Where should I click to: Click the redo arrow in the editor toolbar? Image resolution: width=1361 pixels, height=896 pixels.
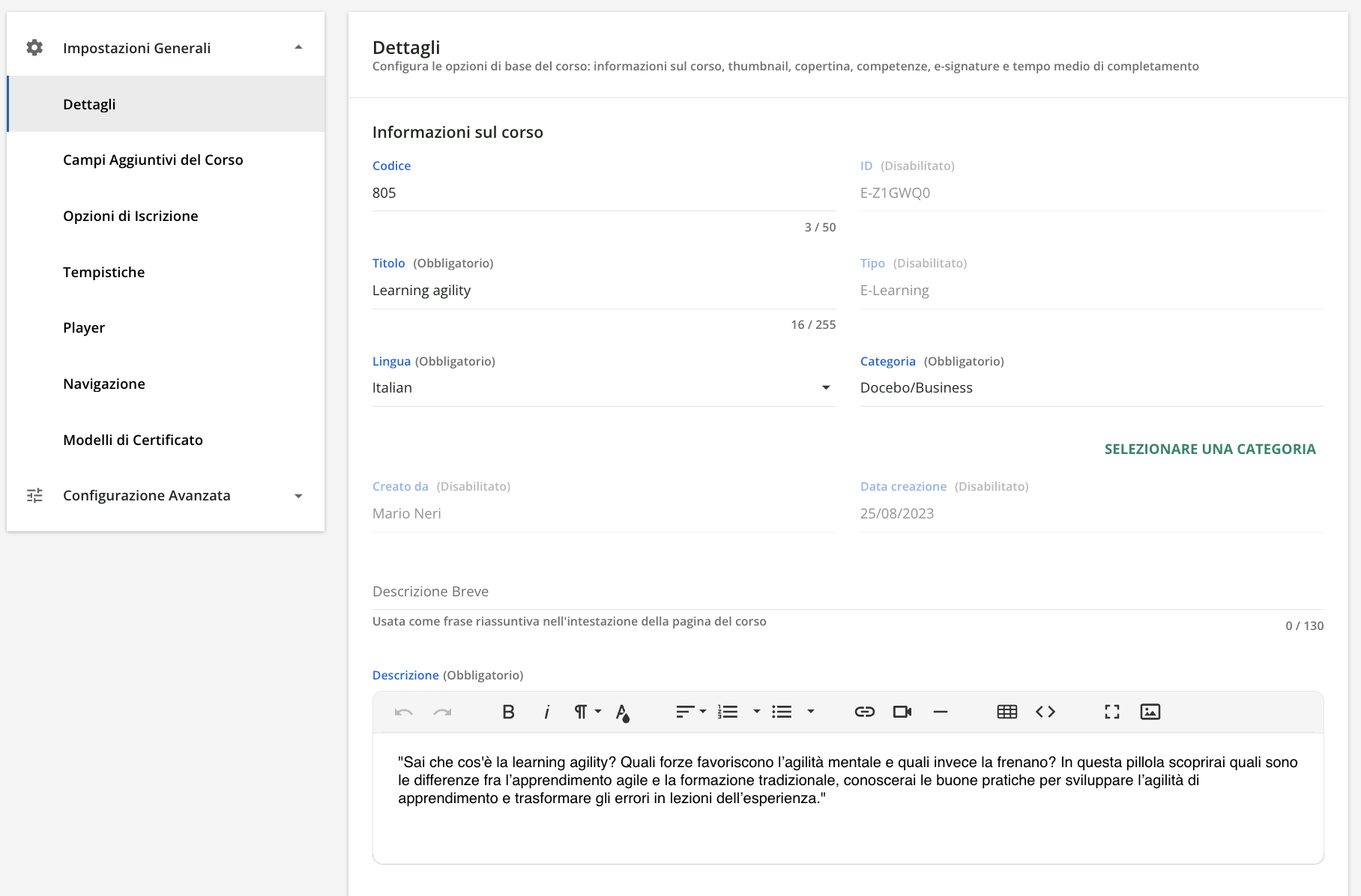click(x=442, y=712)
